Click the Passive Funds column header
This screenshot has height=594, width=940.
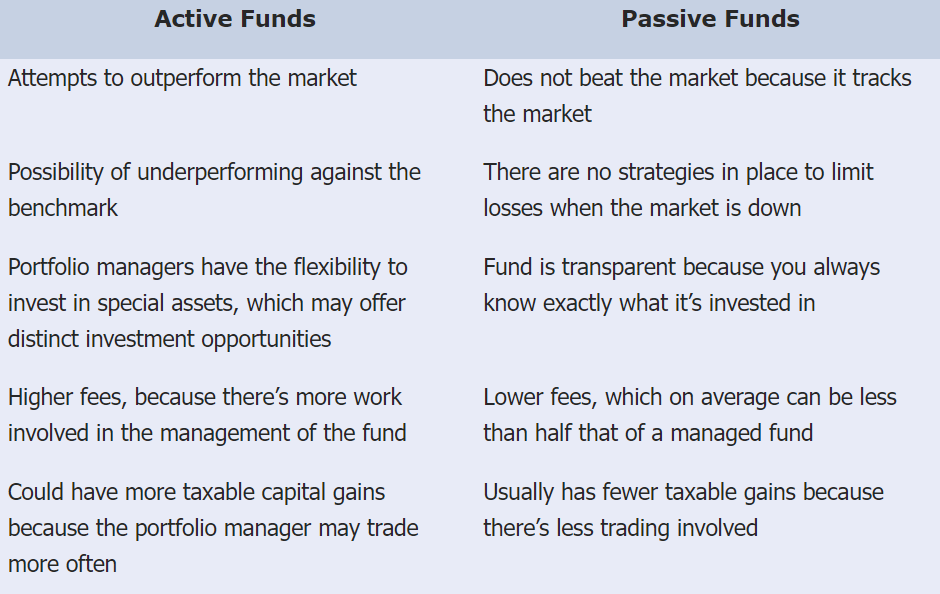point(710,20)
